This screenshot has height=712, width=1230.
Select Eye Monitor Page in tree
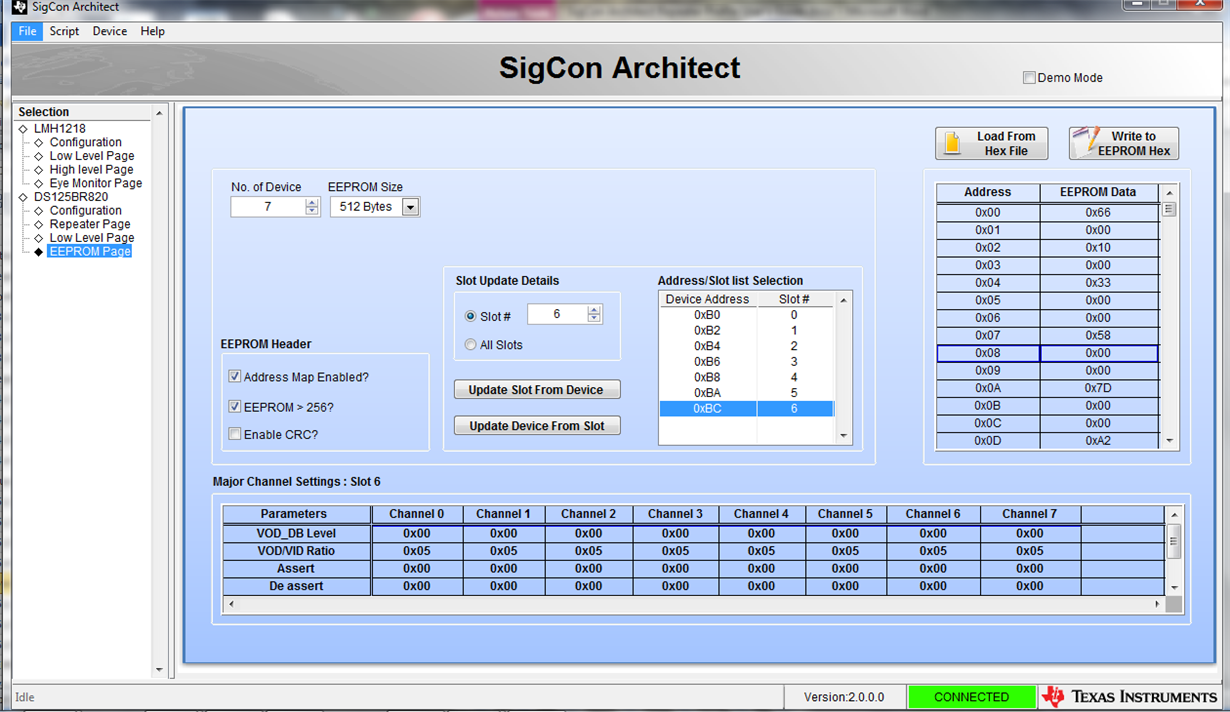[95, 183]
